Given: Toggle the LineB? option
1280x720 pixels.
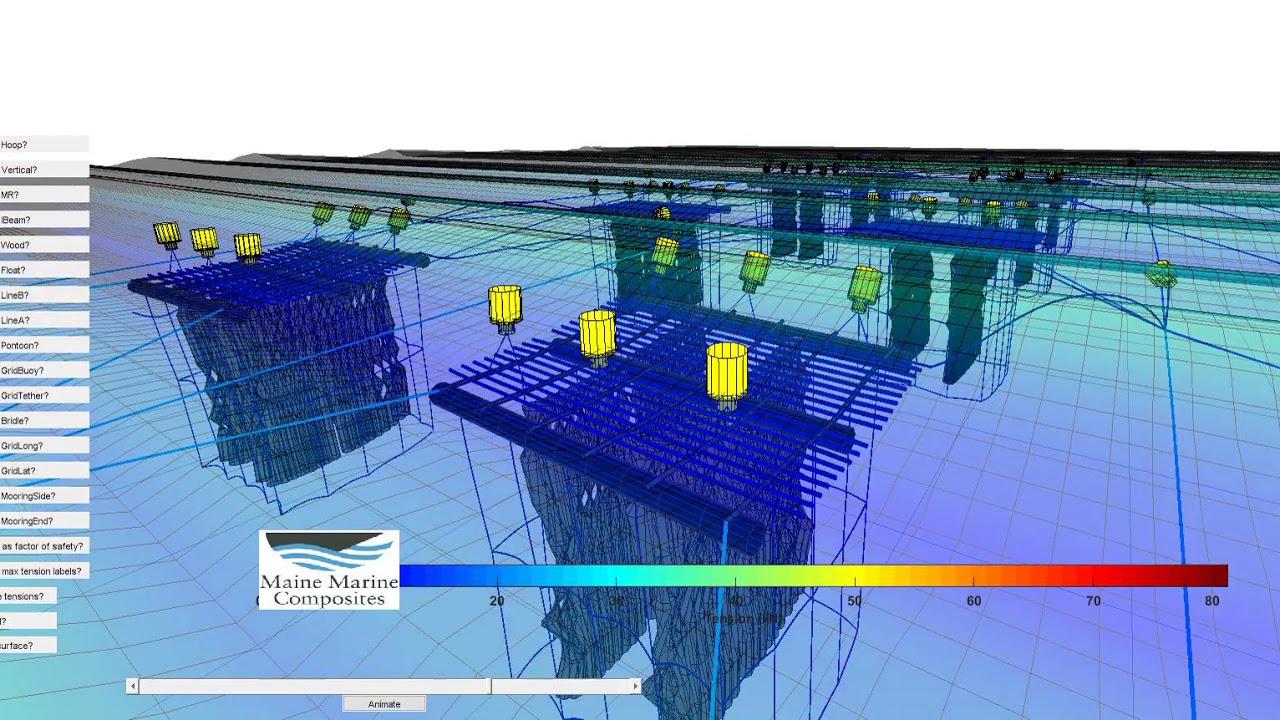Looking at the screenshot, I should pyautogui.click(x=44, y=295).
